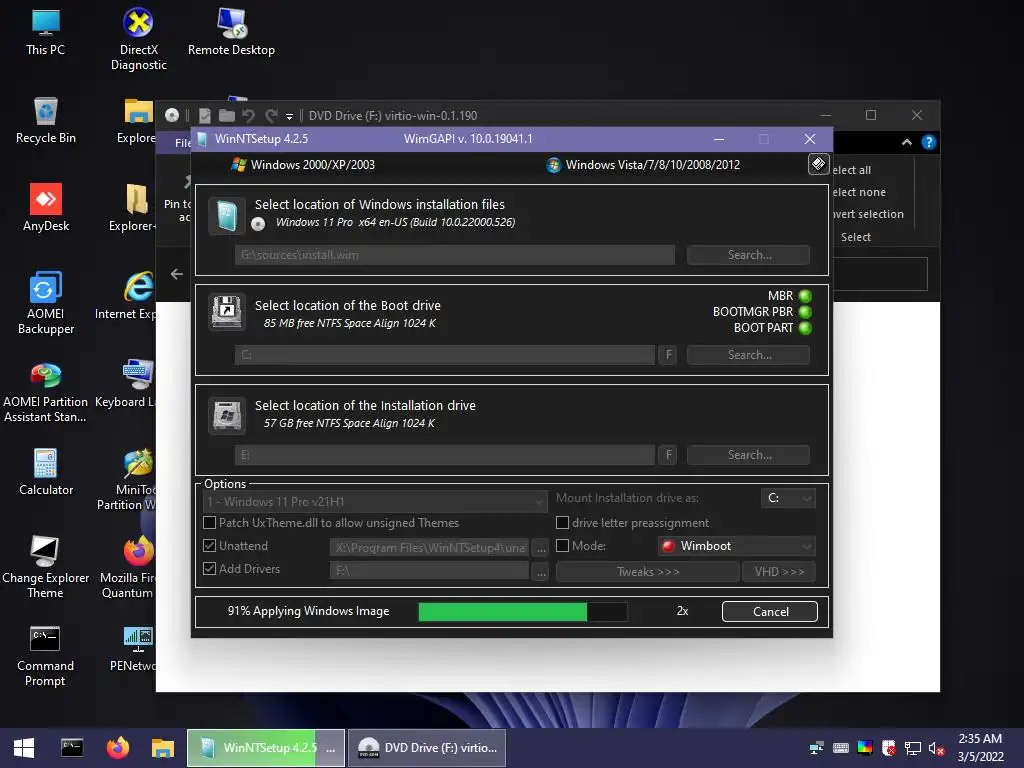Viewport: 1024px width, 768px height.
Task: Click the Boot drive C: path field
Action: 445,355
